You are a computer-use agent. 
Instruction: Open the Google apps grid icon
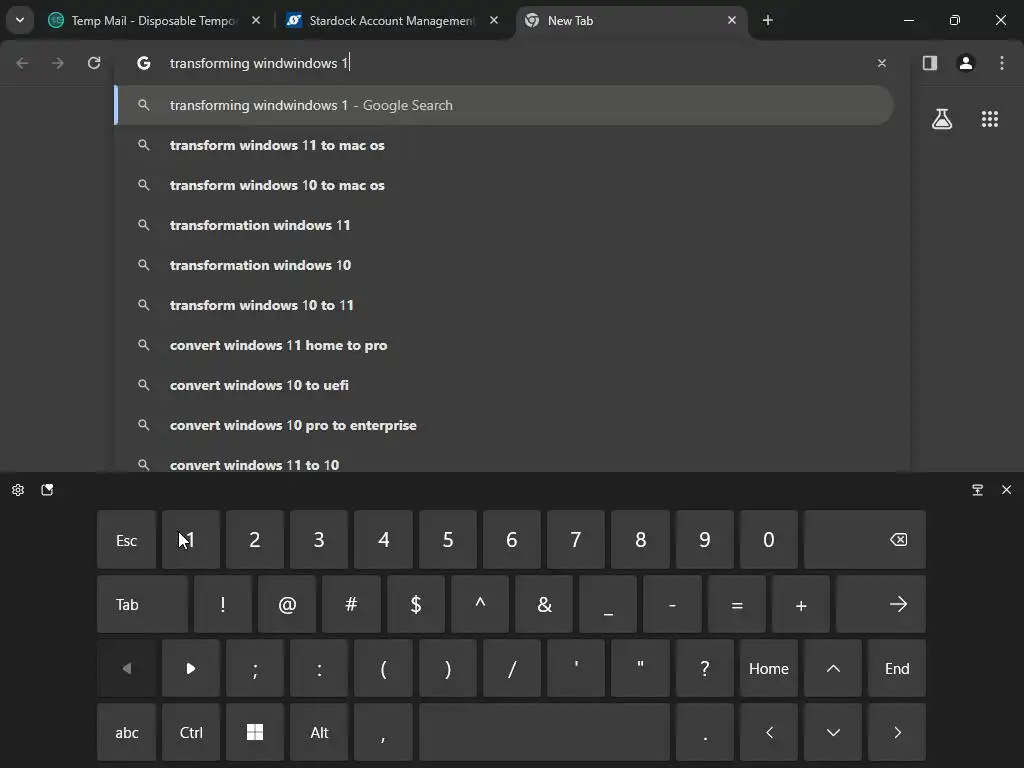coord(990,119)
